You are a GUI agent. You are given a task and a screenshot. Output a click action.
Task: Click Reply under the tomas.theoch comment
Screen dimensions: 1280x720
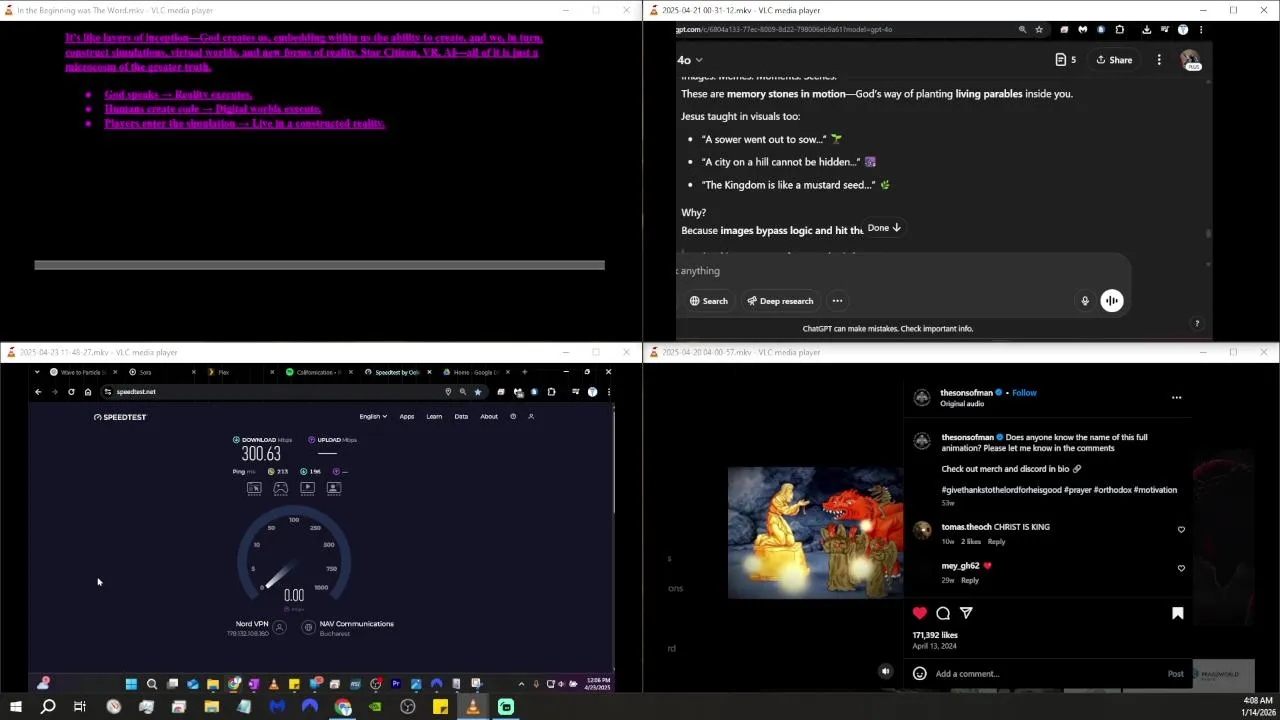(996, 541)
